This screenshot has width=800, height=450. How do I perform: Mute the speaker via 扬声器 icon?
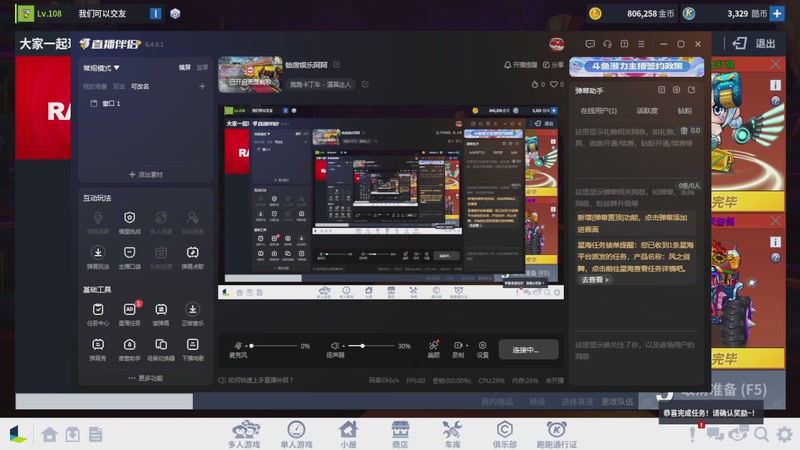335,345
